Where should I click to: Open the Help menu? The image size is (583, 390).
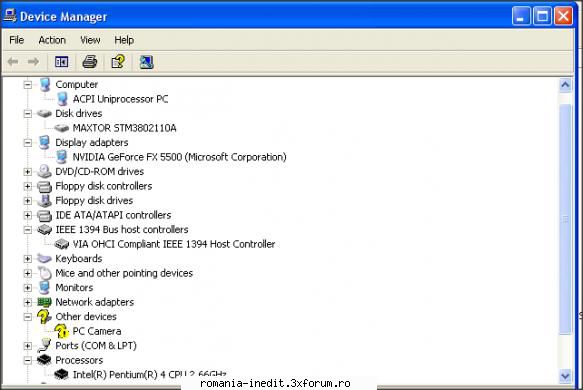[124, 40]
